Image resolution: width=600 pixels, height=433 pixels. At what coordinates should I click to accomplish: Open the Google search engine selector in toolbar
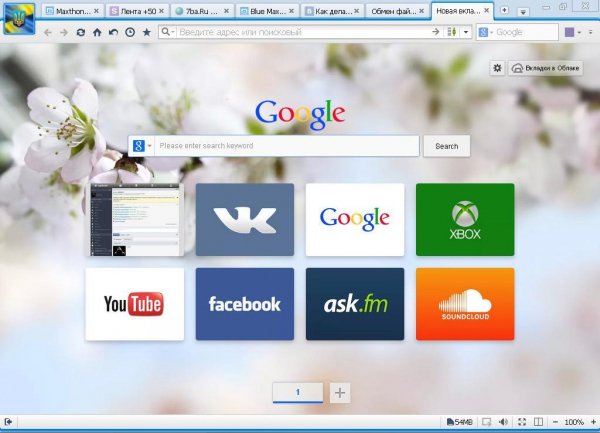click(486, 33)
